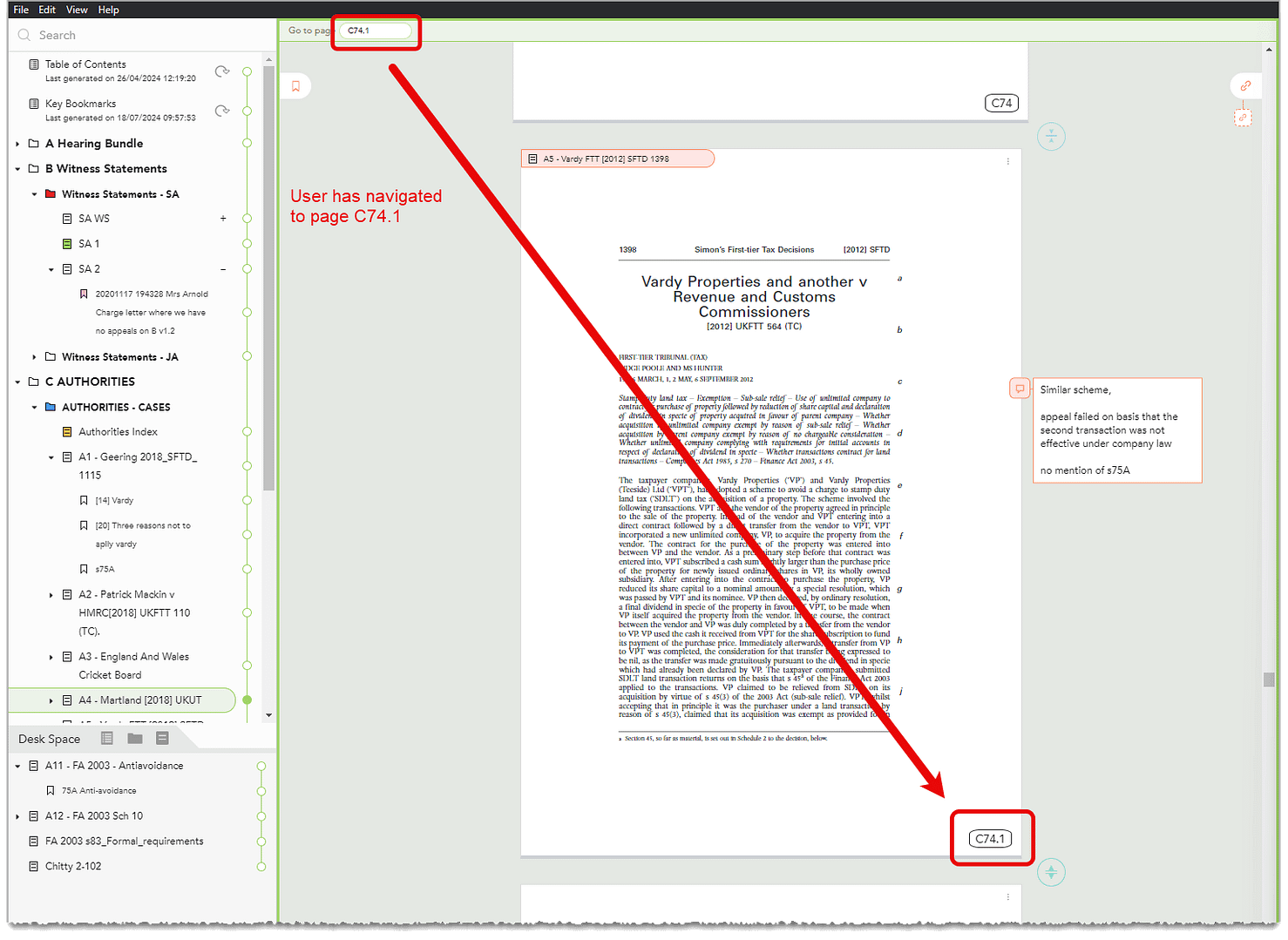This screenshot has height=940, width=1288.
Task: Expand A2 - Patrick Mackin document
Action: point(51,595)
